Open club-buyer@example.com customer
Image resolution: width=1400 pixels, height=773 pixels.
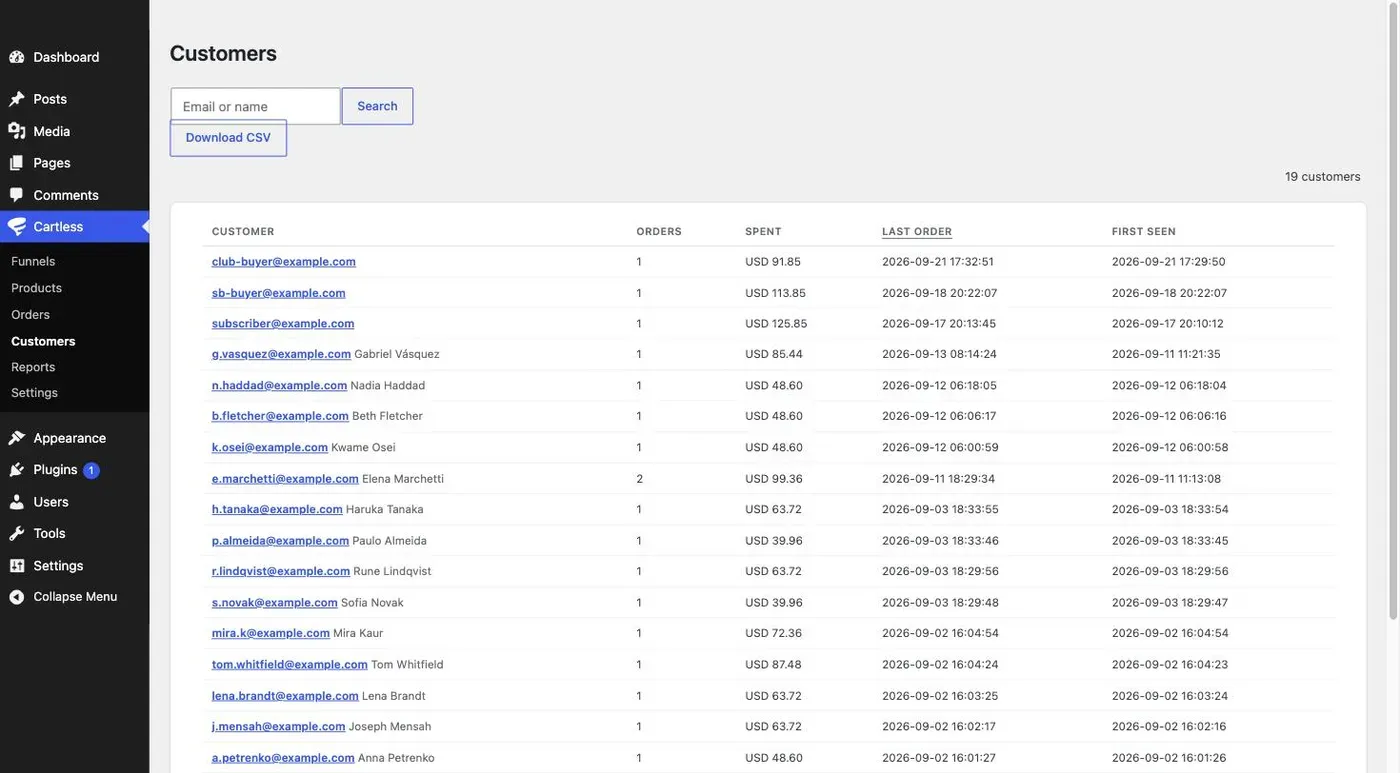[284, 262]
